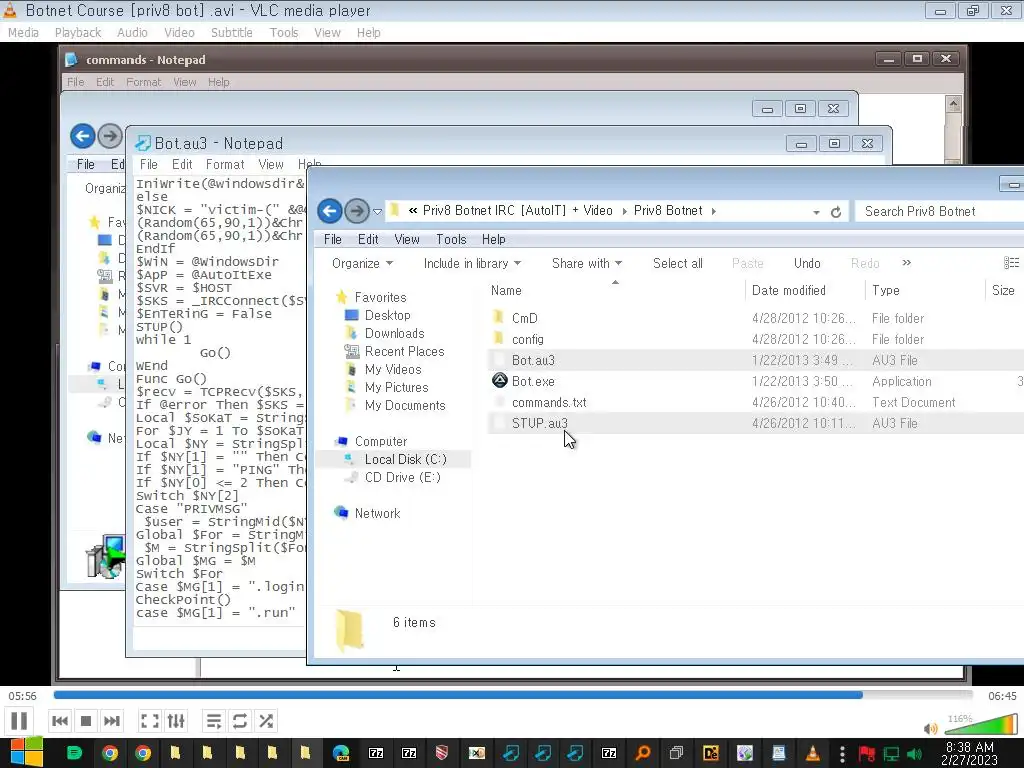This screenshot has height=768, width=1024.
Task: Click the VLC seek bar
Action: [x=513, y=696]
